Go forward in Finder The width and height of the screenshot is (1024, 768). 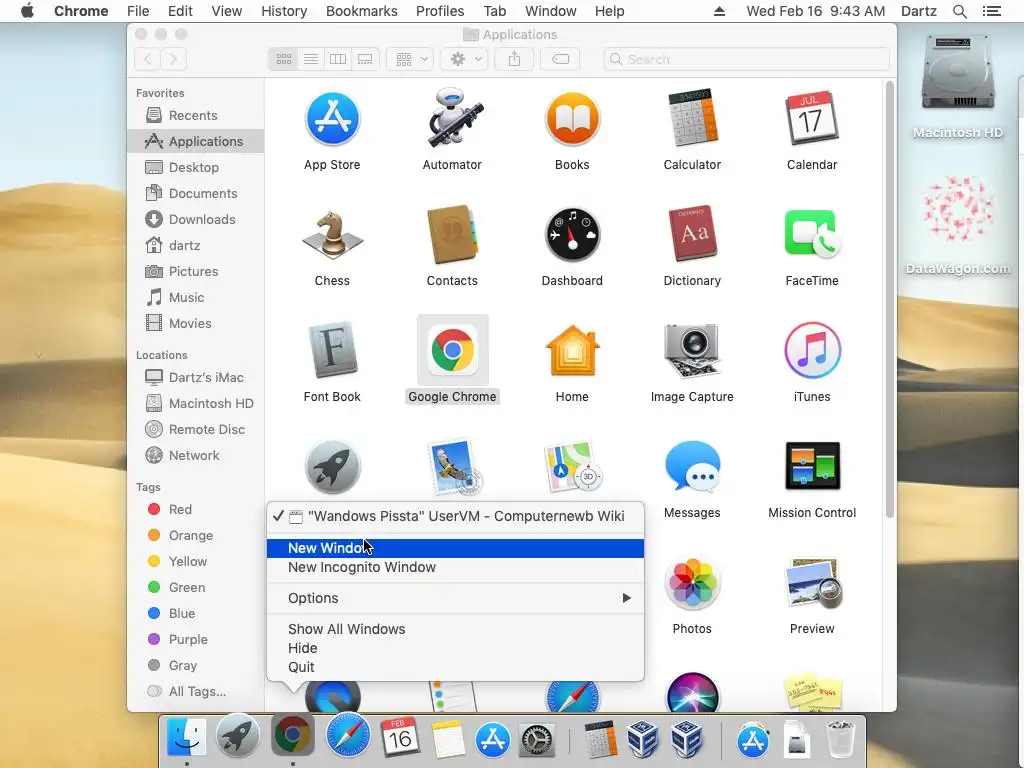[173, 59]
